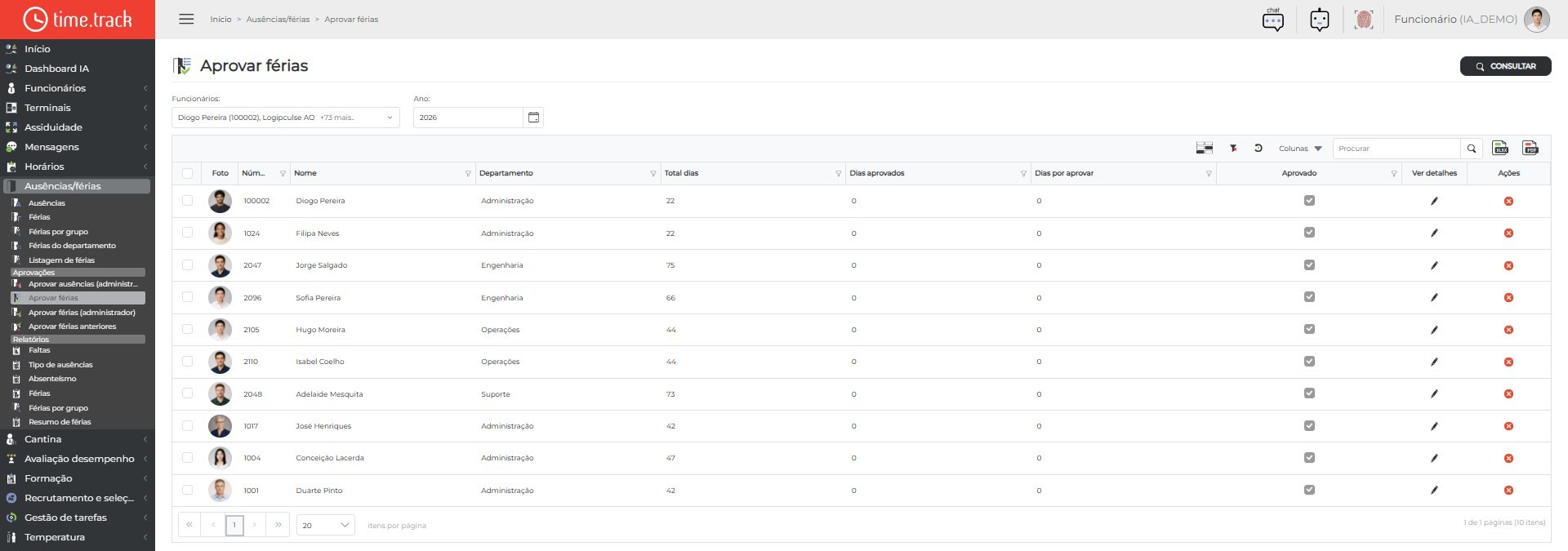Reject vacation for Filipa Neves
Screen dimensions: 1568x551
[x=1508, y=233]
